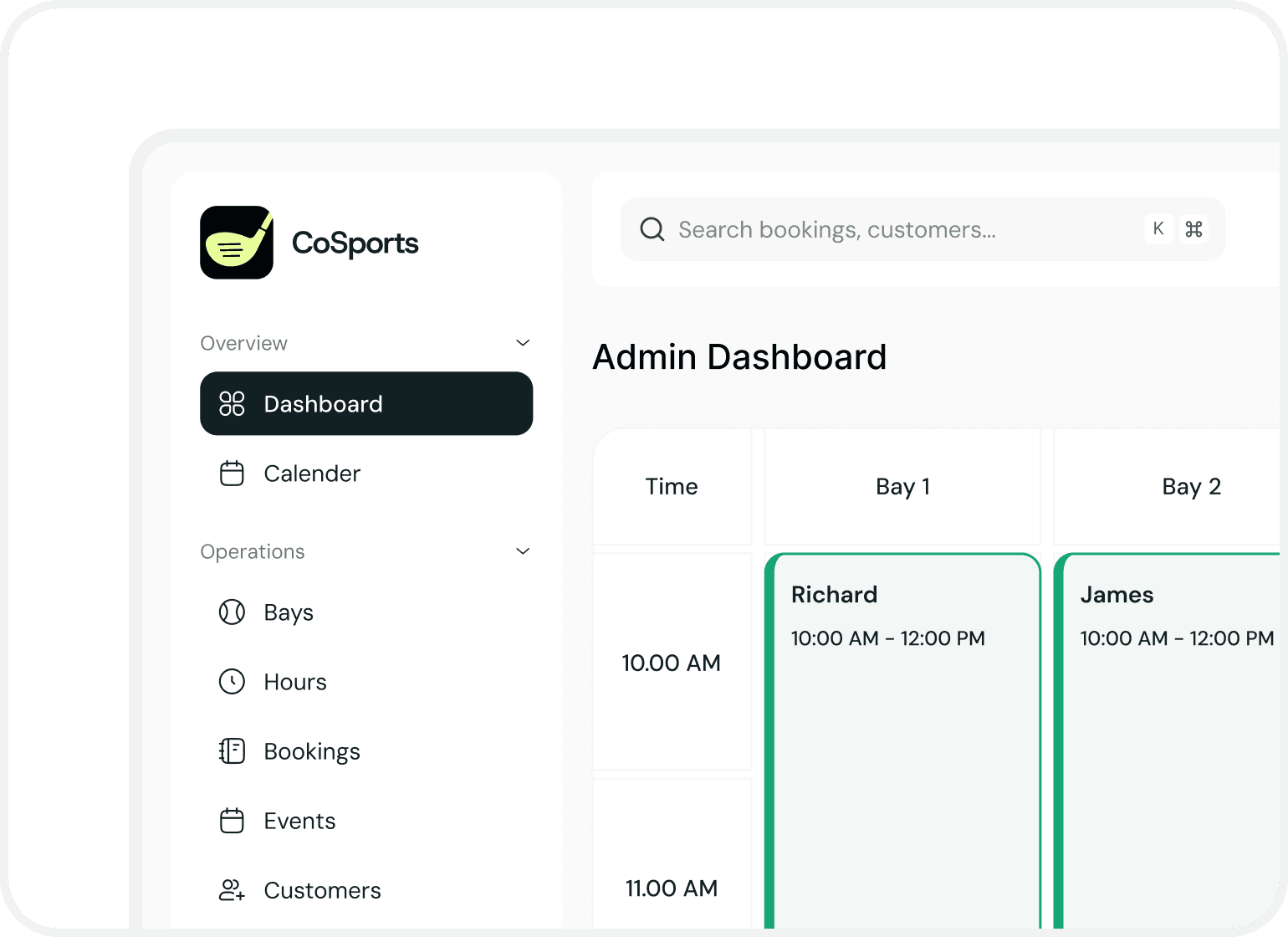Click the clock icon next to Hours
This screenshot has height=937, width=1288.
(x=232, y=681)
